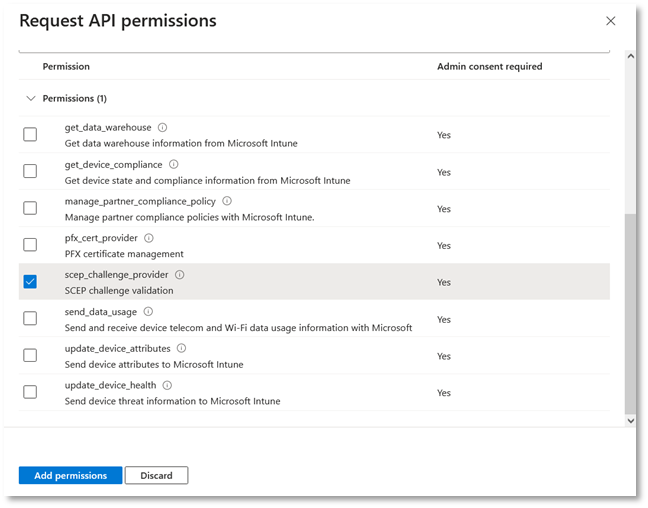Screen dimensions: 648x508
Task: Click info icon beside get_device_compliance
Action: pos(173,164)
